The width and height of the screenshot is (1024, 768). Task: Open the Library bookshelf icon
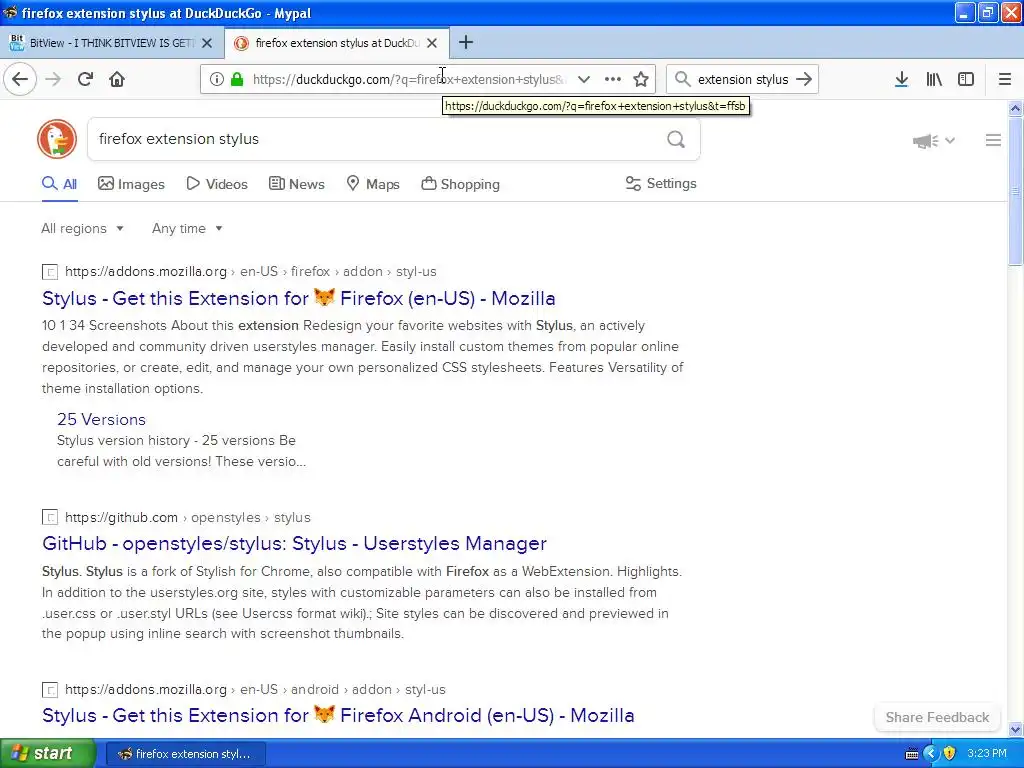pos(934,79)
